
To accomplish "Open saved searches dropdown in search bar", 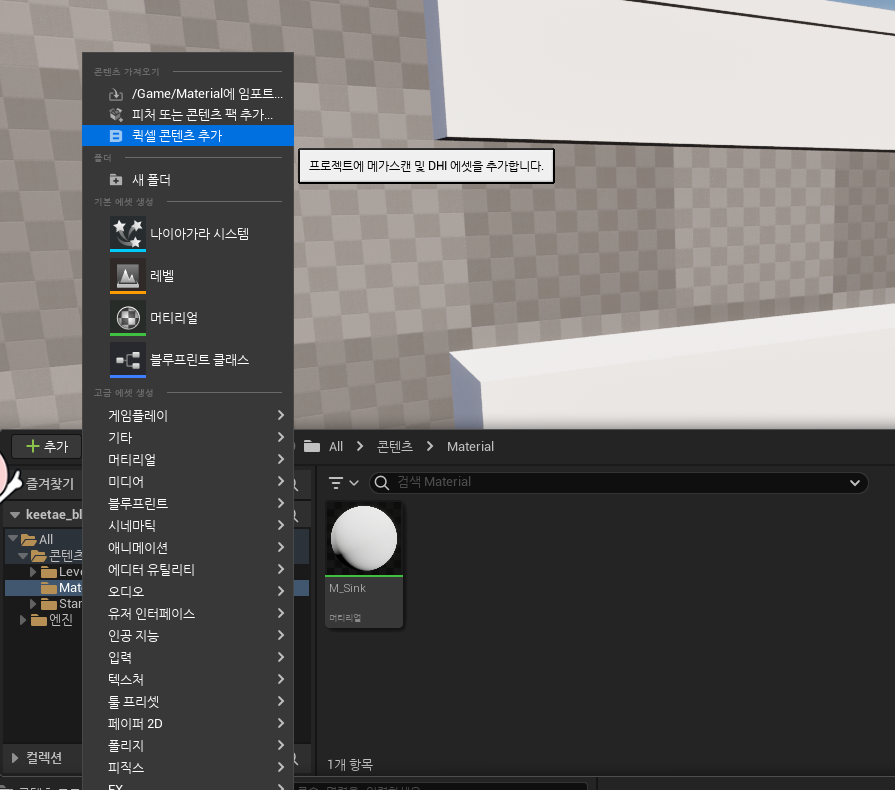I will pyautogui.click(x=854, y=483).
